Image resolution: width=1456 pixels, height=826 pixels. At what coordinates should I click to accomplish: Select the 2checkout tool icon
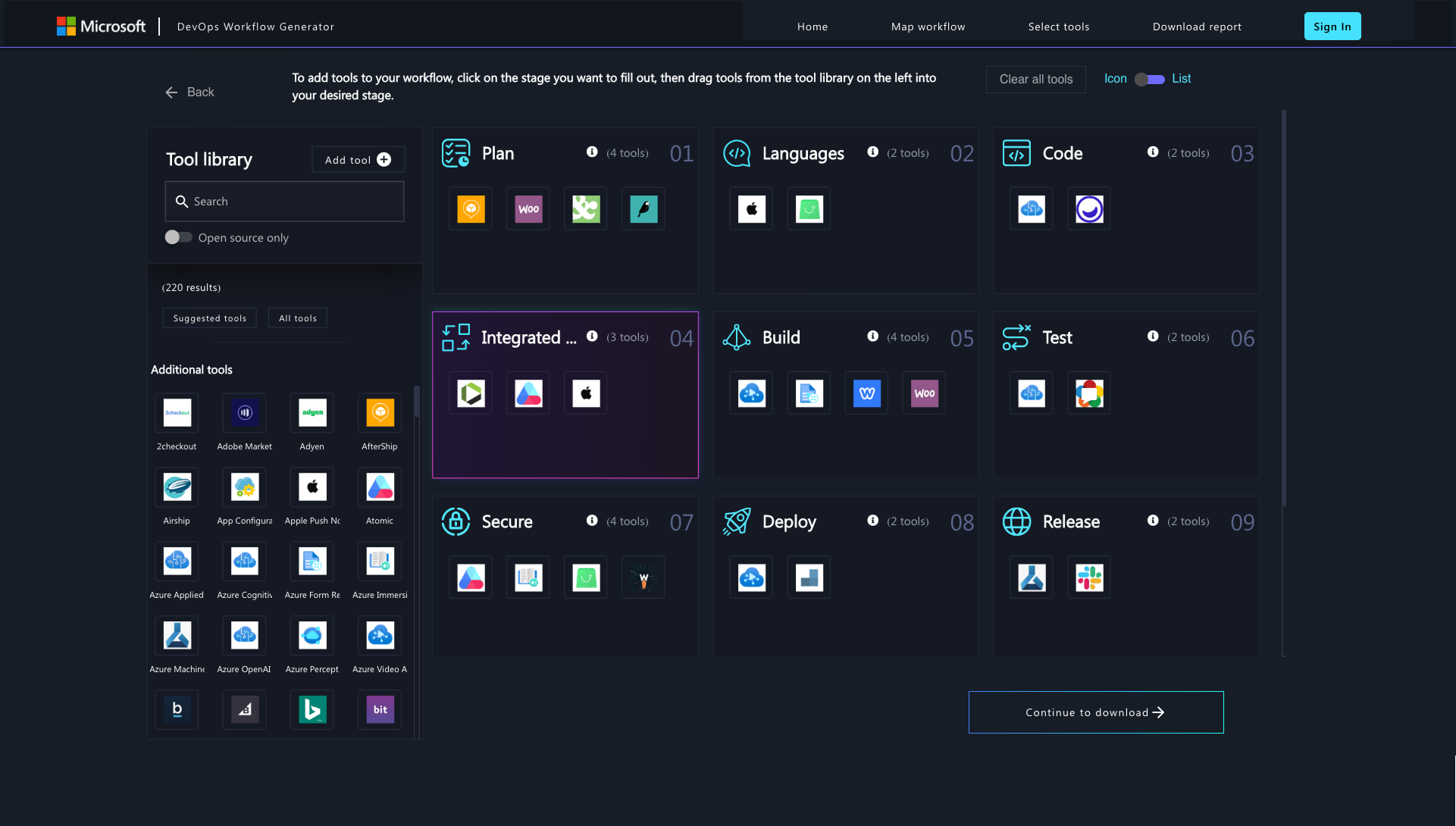click(177, 413)
